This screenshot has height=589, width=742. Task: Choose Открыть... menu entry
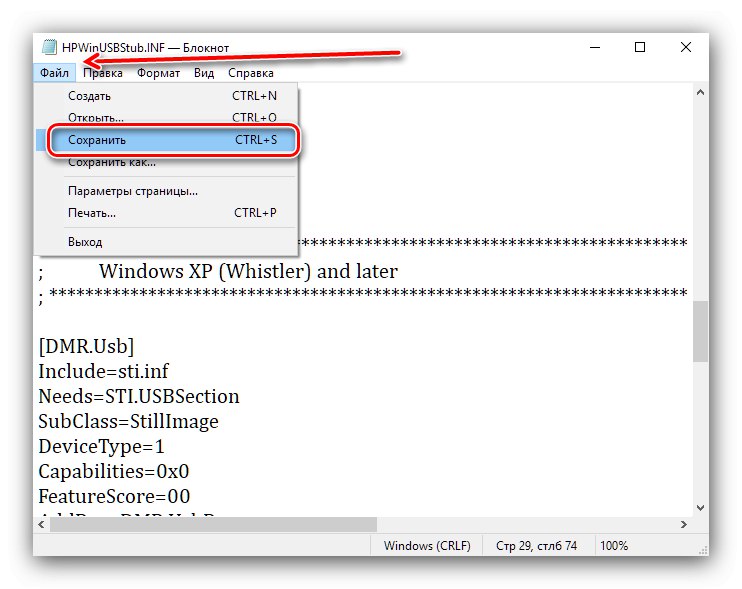[167, 117]
